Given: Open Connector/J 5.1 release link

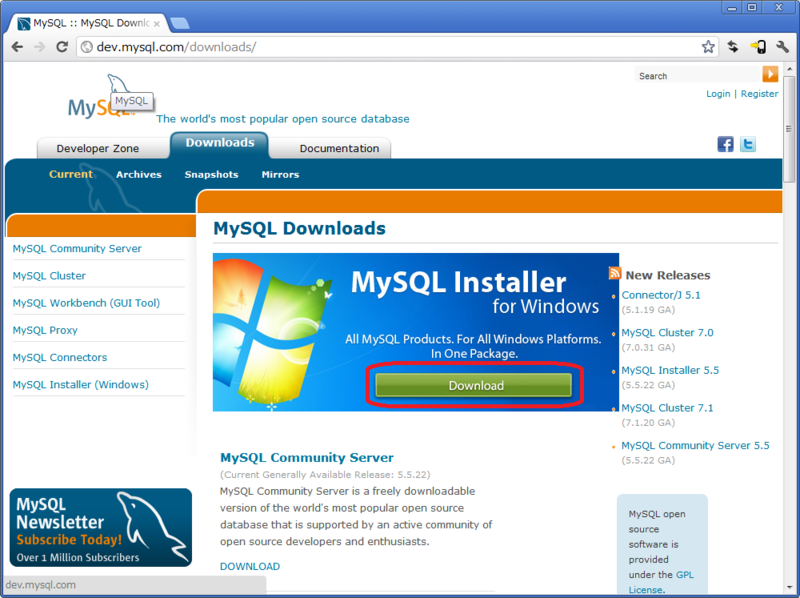Looking at the screenshot, I should tap(661, 295).
